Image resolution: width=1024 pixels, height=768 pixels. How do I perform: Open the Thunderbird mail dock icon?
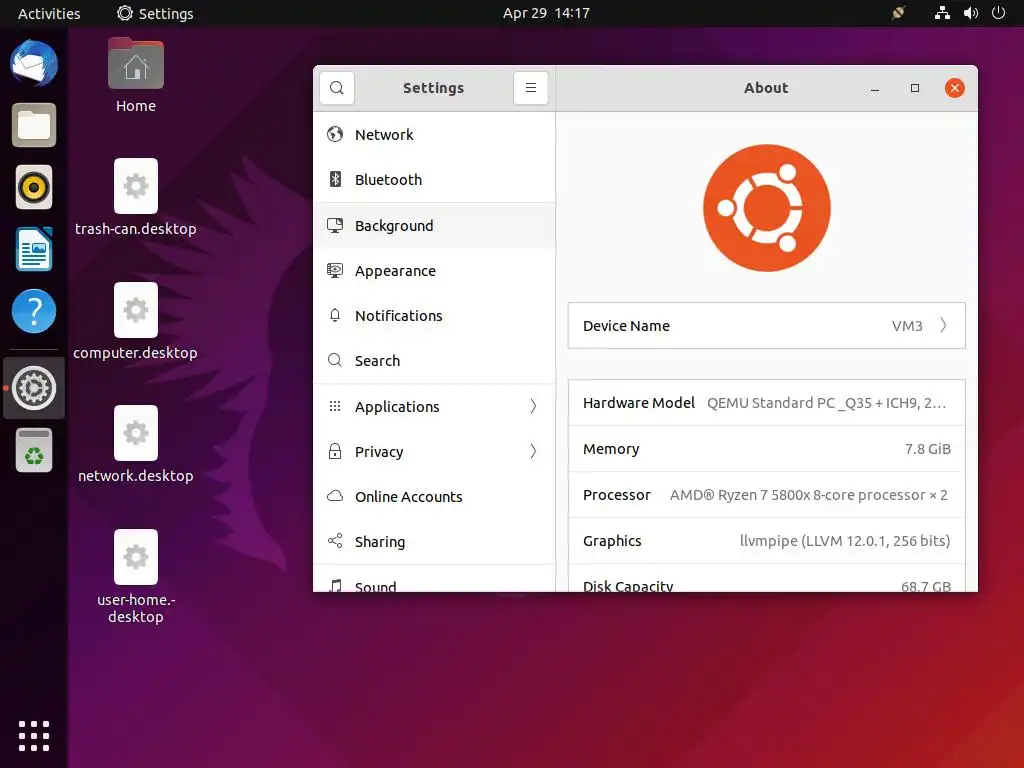[34, 63]
